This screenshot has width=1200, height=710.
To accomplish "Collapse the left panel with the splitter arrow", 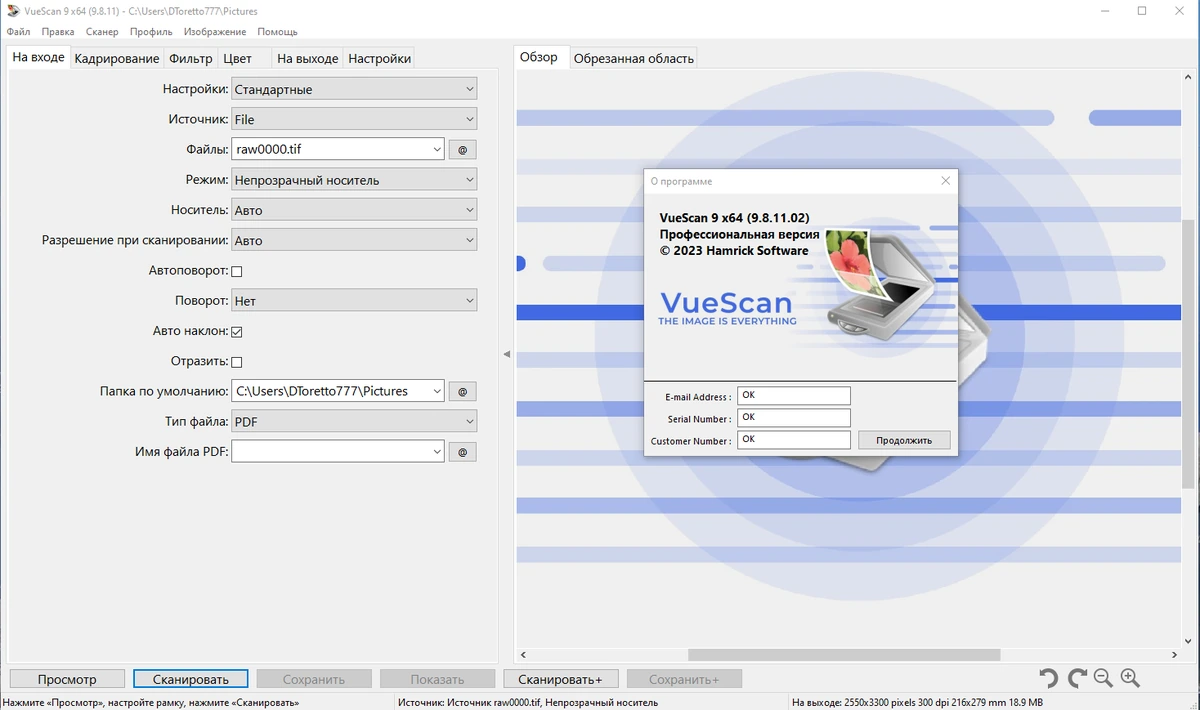I will click(x=506, y=354).
